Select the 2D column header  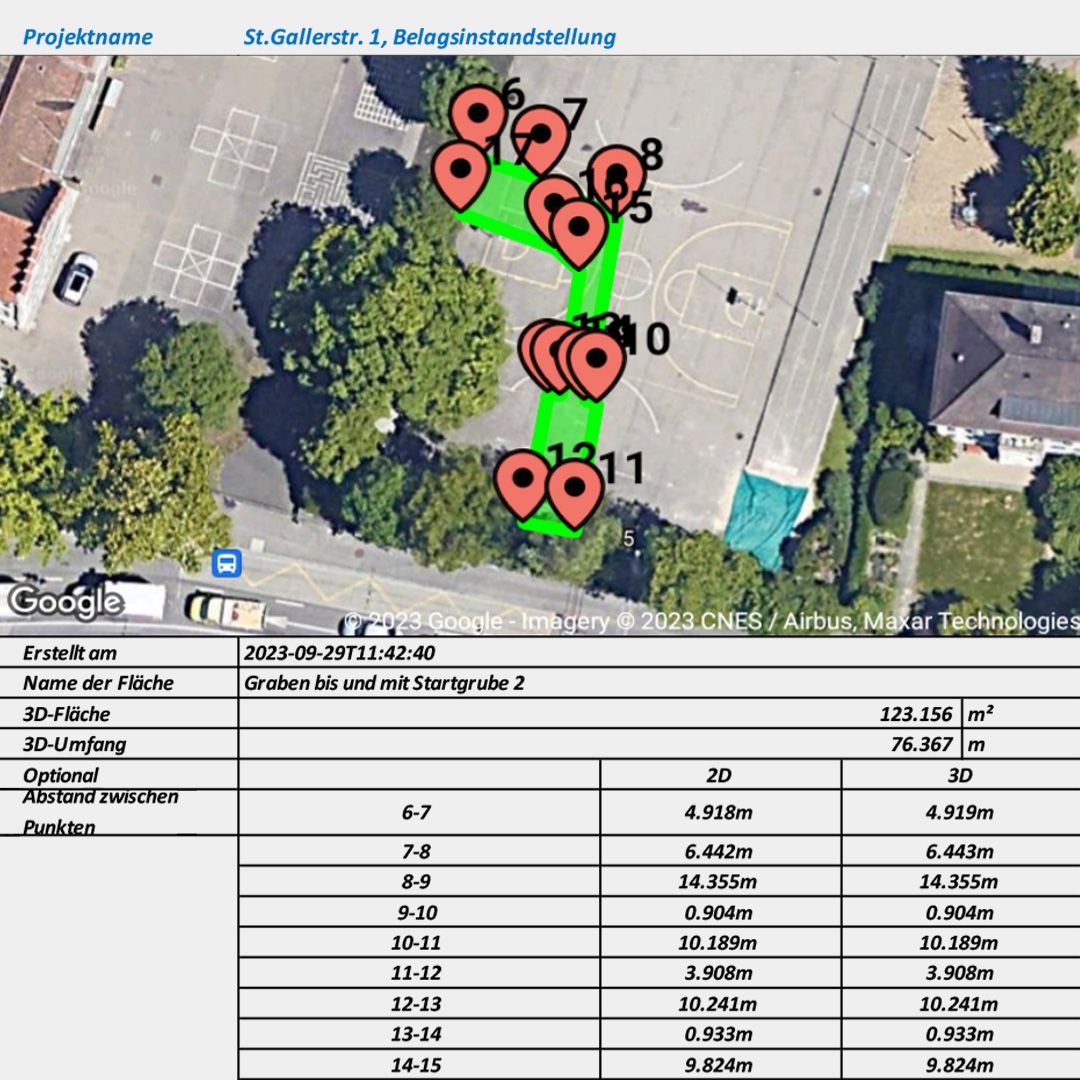(720, 775)
